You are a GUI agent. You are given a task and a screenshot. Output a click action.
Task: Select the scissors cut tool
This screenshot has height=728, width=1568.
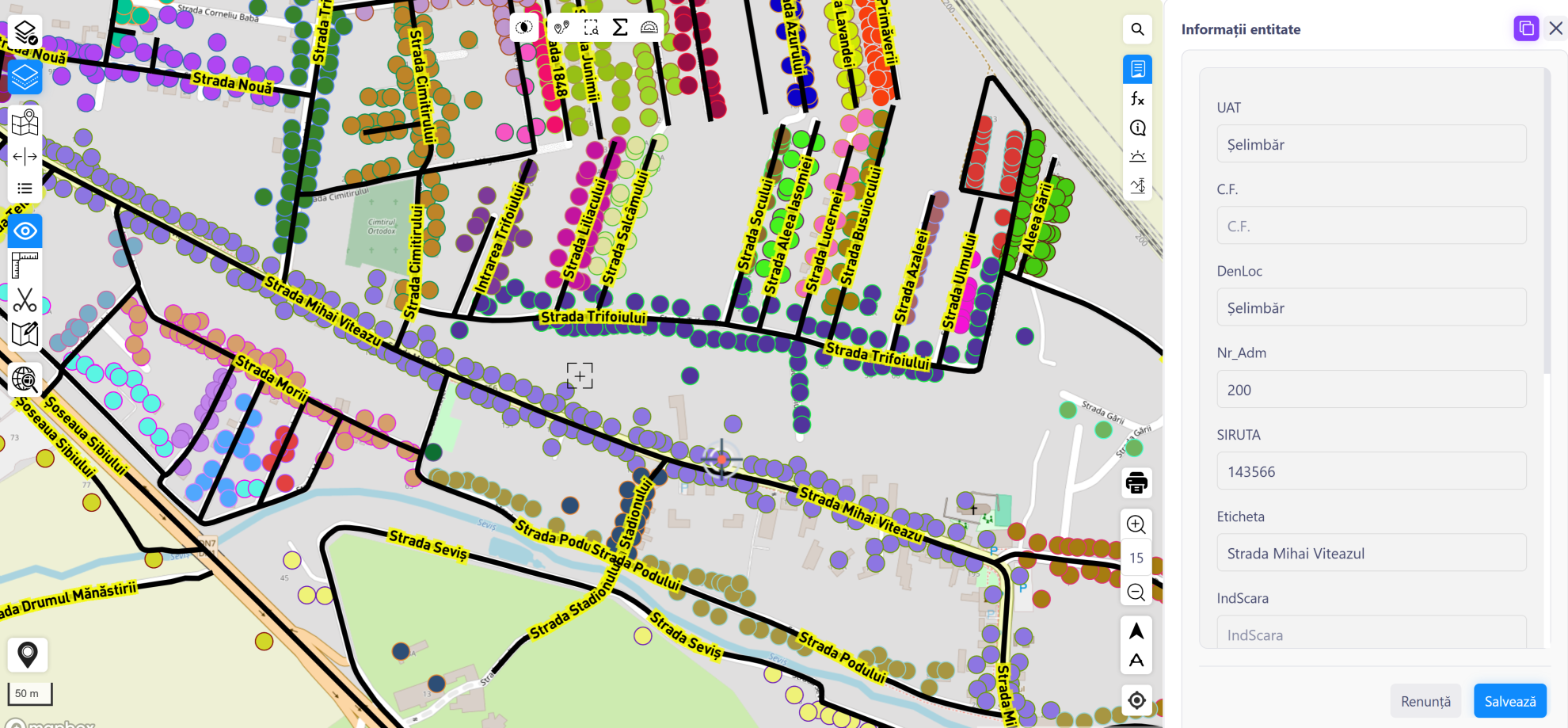point(25,300)
